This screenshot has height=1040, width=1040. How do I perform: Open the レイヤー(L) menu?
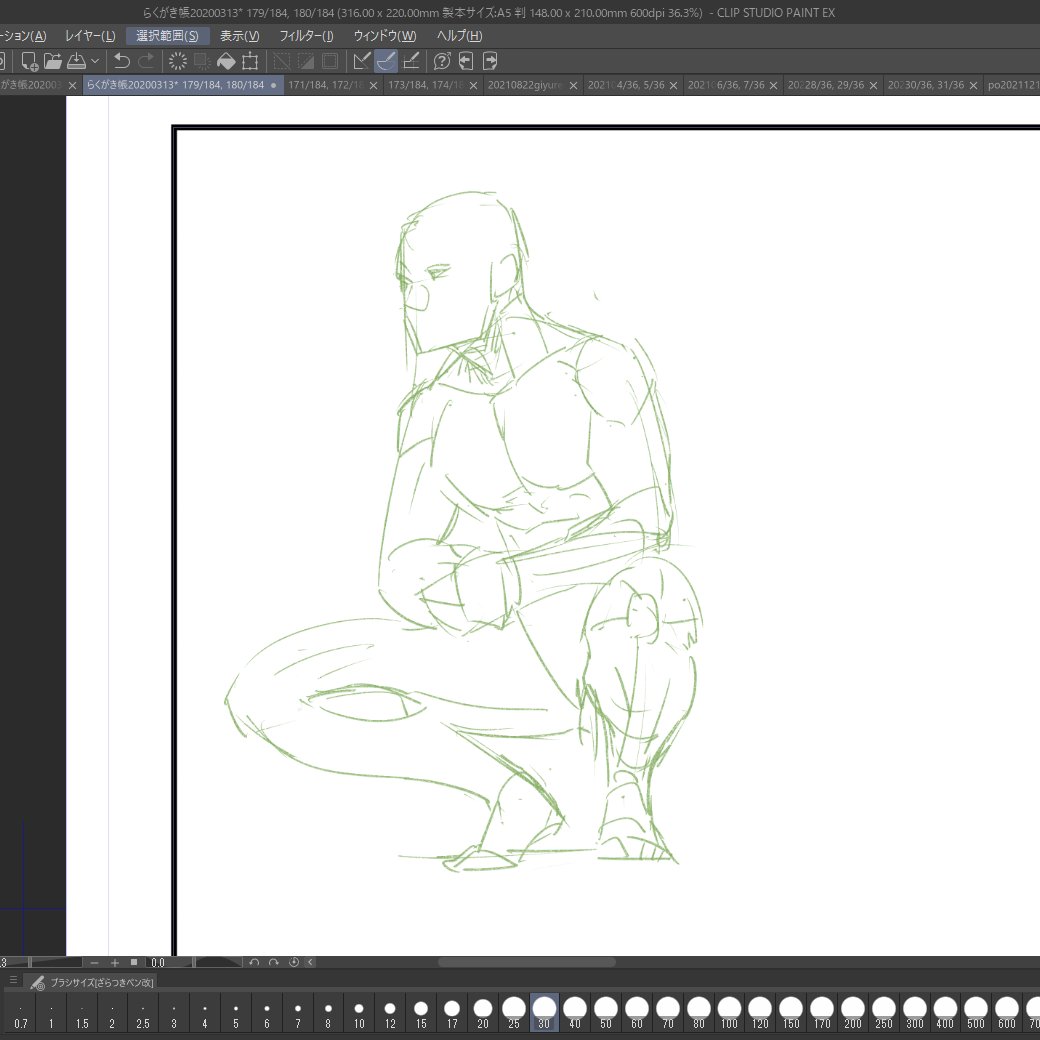point(90,36)
